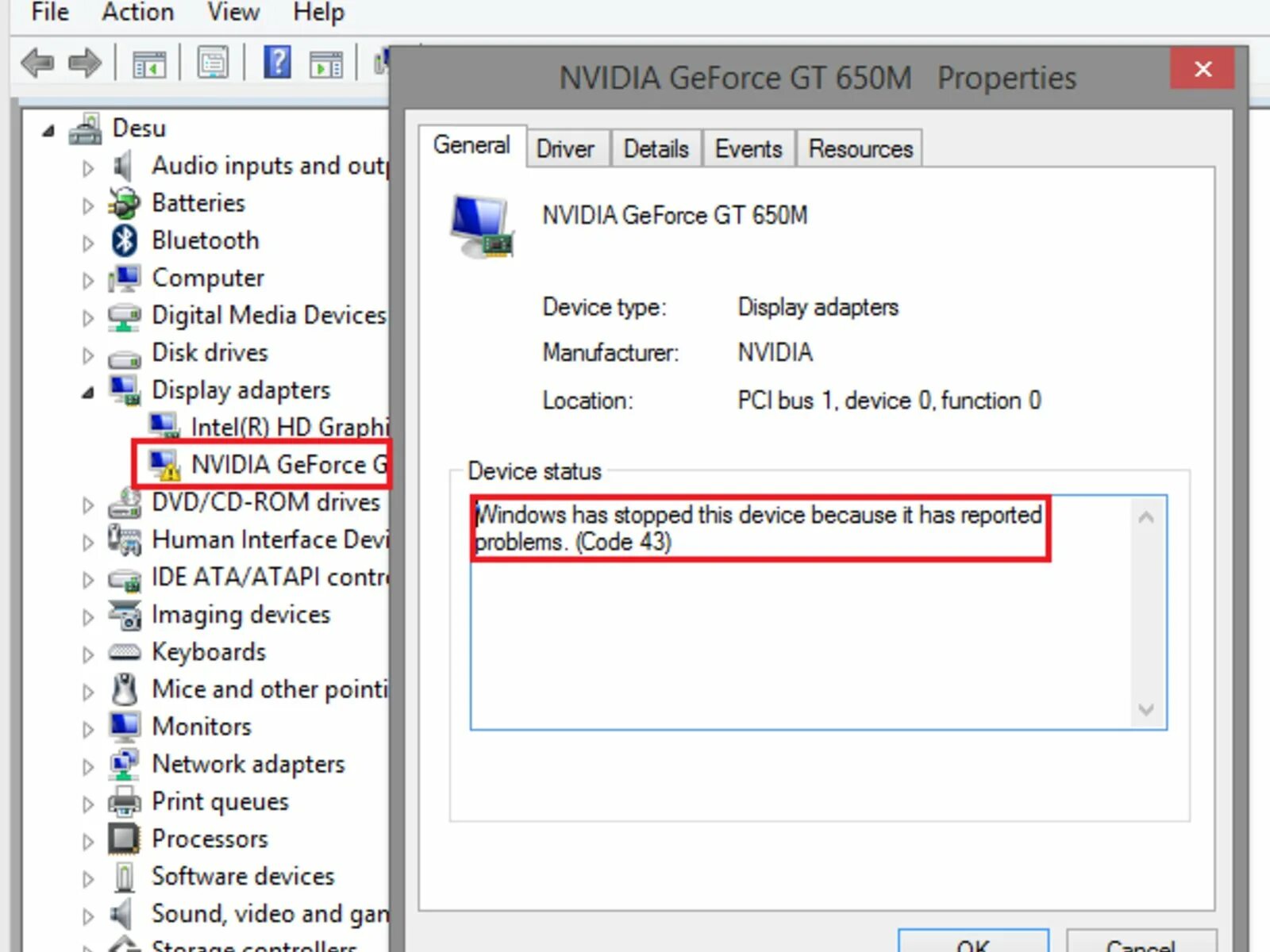
Task: Click the DVD/CD-ROM drives icon
Action: tap(125, 502)
